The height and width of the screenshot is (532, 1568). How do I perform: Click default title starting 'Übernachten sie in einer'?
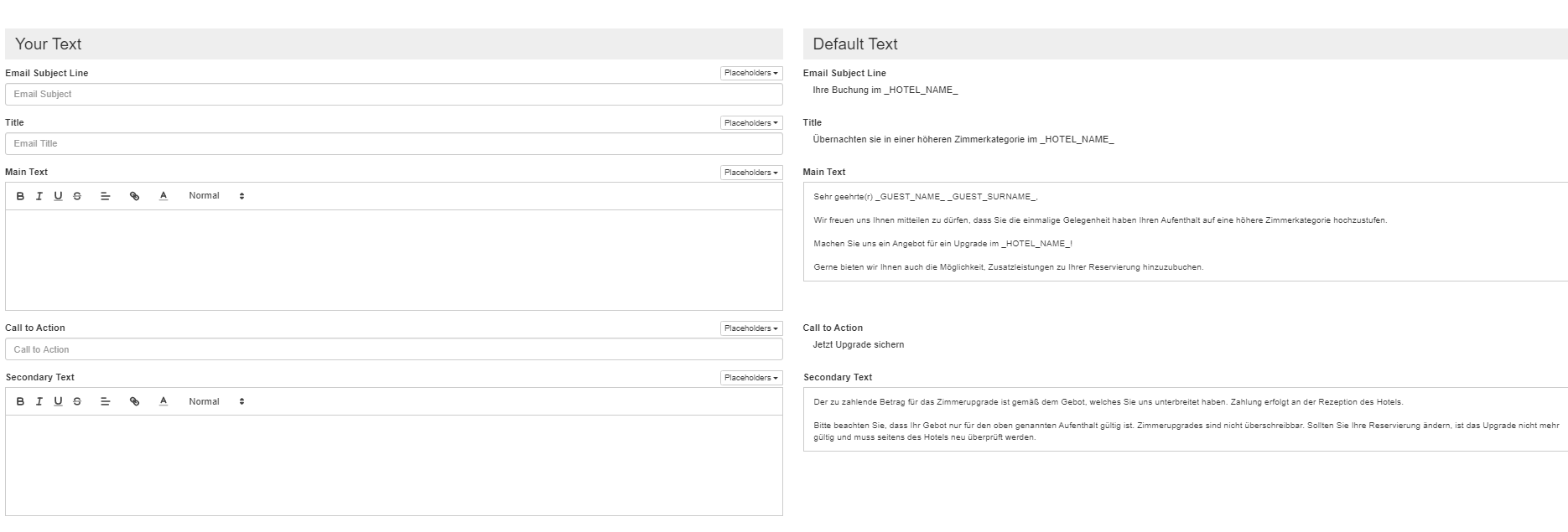[x=963, y=140]
